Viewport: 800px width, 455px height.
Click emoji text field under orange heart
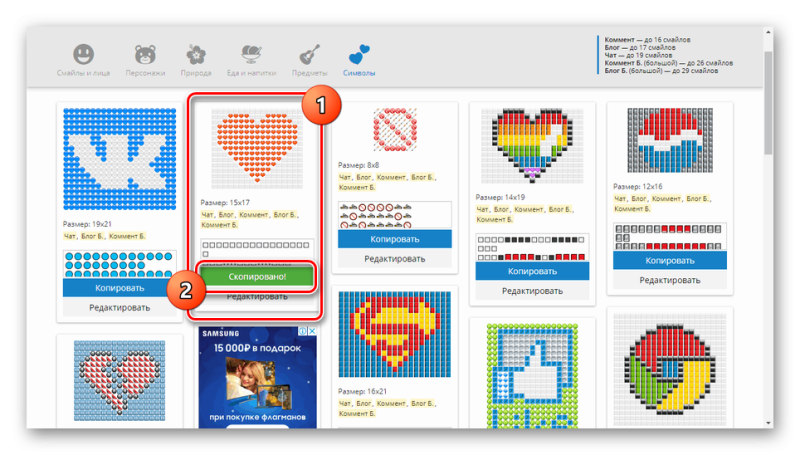257,250
